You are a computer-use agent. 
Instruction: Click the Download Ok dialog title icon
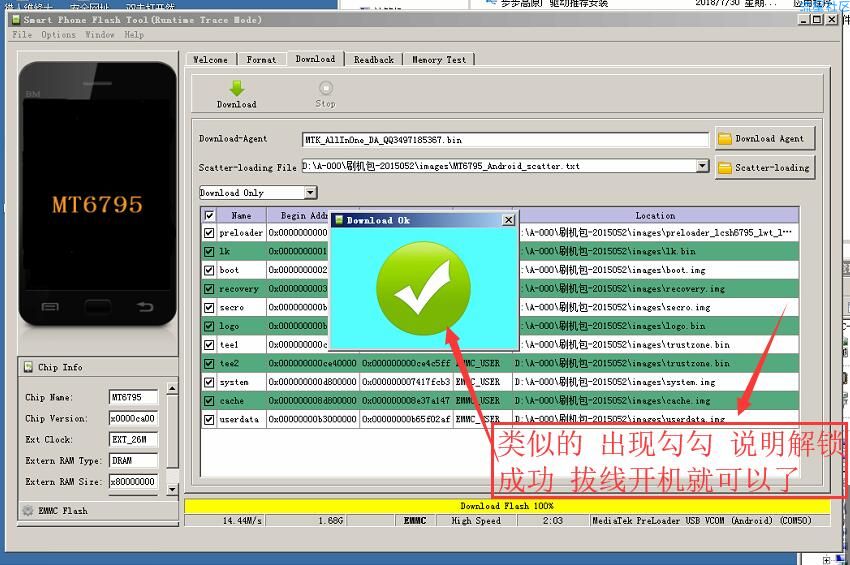pos(339,220)
